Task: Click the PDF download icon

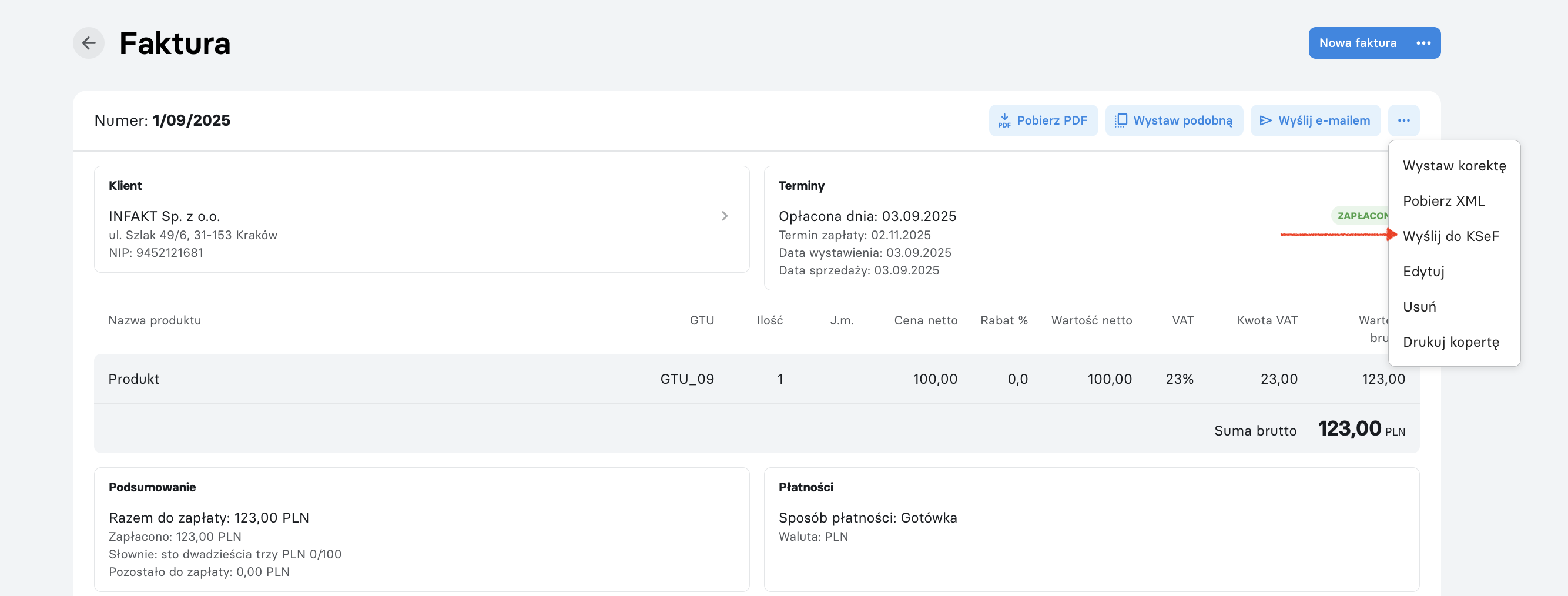Action: click(1004, 120)
